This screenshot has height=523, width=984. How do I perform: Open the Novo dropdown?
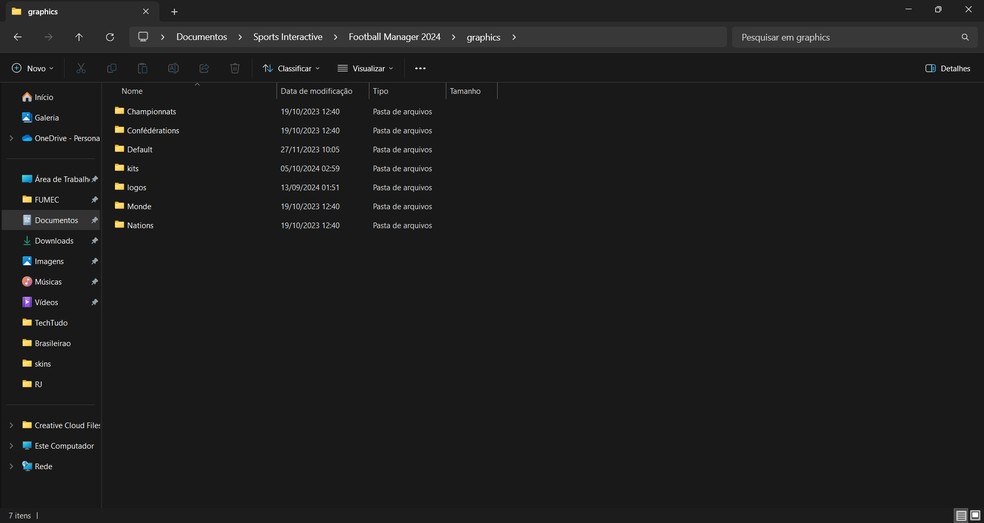pyautogui.click(x=32, y=68)
